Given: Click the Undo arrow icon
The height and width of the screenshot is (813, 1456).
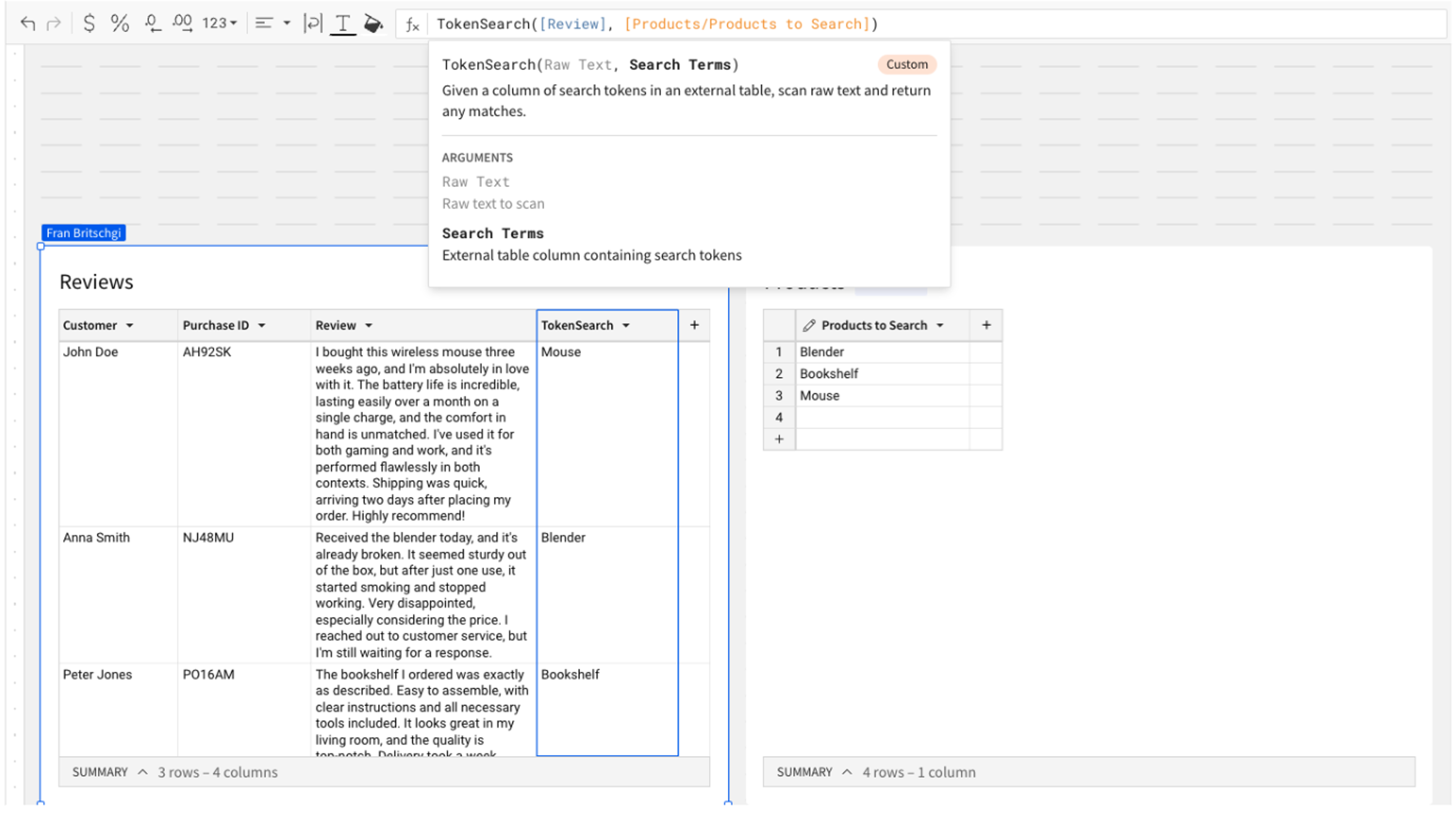Looking at the screenshot, I should [28, 23].
